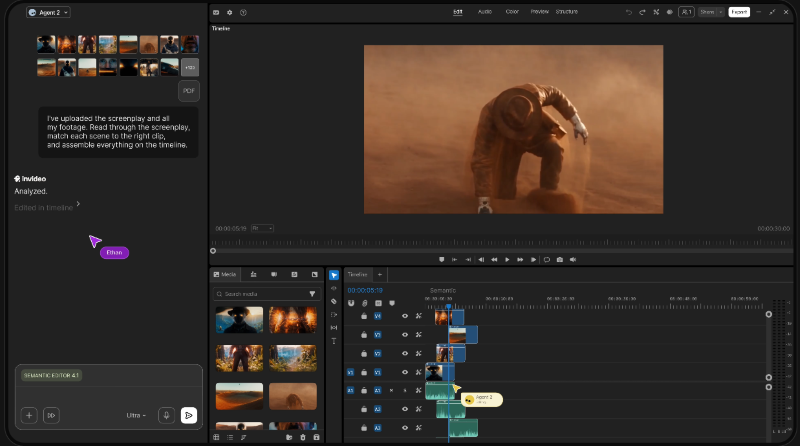Click the camera snapshot icon under preview

pos(560,260)
